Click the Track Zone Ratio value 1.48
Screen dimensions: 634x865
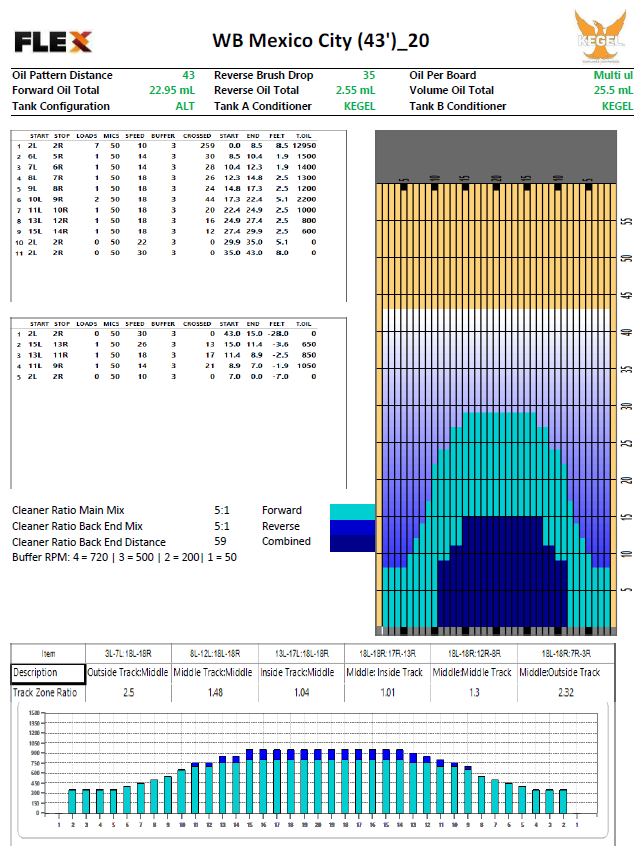point(215,692)
